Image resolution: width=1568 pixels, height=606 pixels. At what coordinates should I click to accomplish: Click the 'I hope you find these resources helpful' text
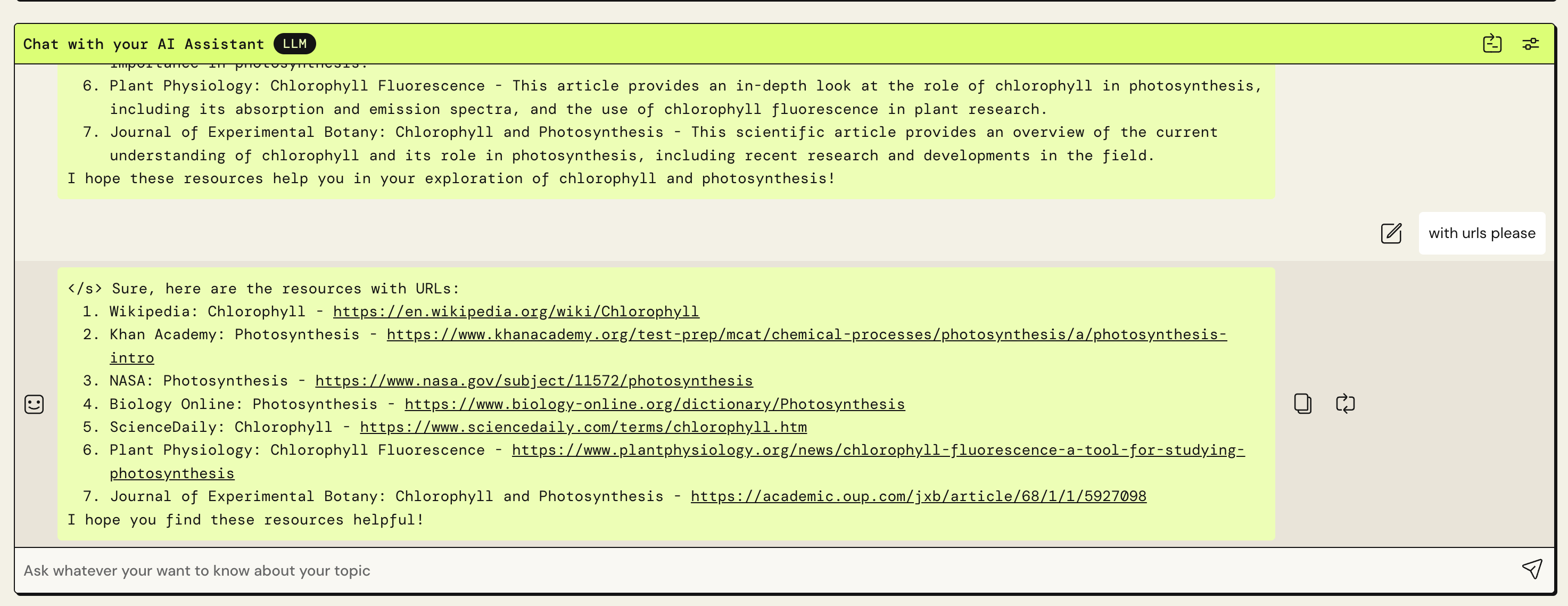pos(246,520)
